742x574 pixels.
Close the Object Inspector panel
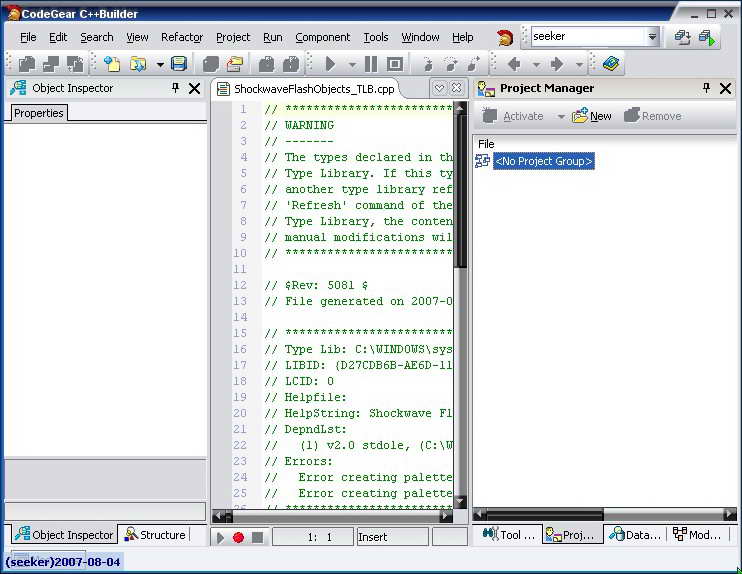[194, 88]
